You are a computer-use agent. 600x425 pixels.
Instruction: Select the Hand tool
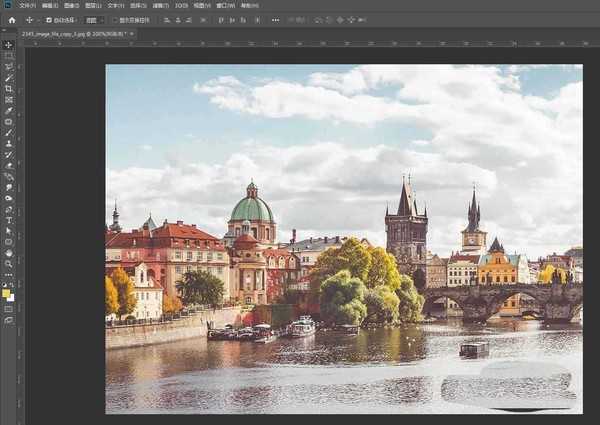pyautogui.click(x=8, y=253)
